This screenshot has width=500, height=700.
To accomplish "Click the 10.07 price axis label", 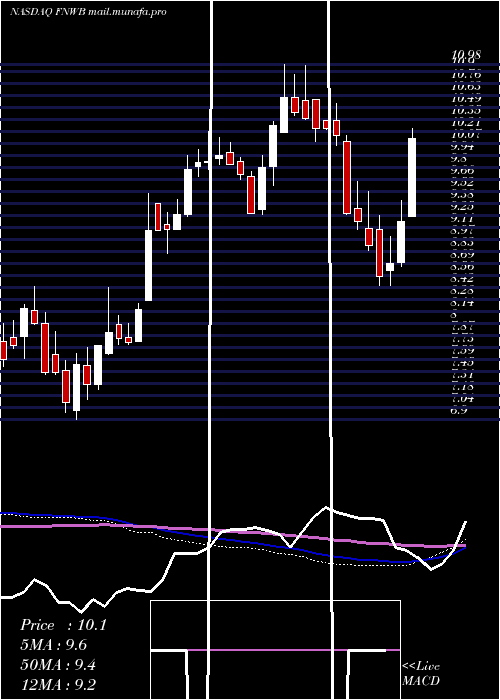I will 466,135.
